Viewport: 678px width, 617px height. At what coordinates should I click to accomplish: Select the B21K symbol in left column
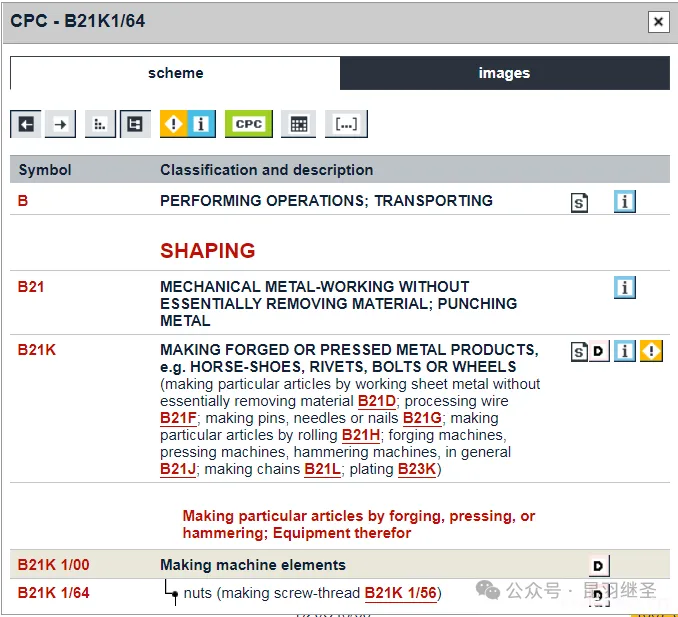point(37,350)
